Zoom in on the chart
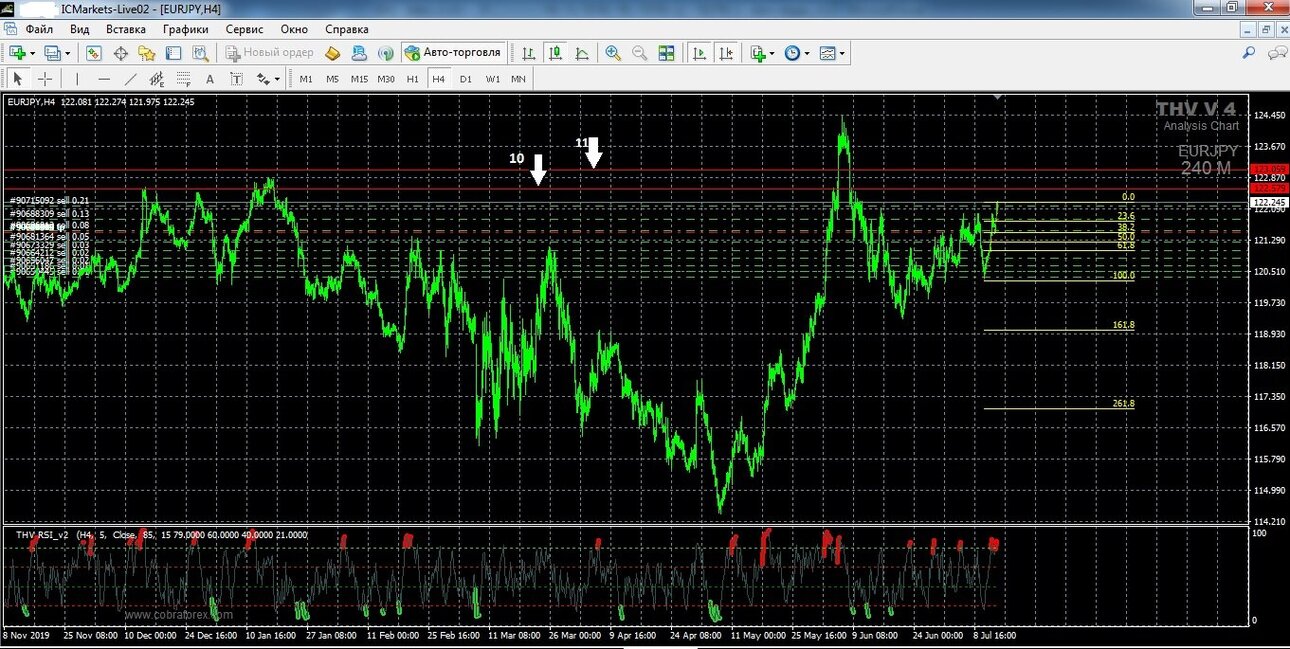Viewport: 1290px width, 649px height. (613, 53)
